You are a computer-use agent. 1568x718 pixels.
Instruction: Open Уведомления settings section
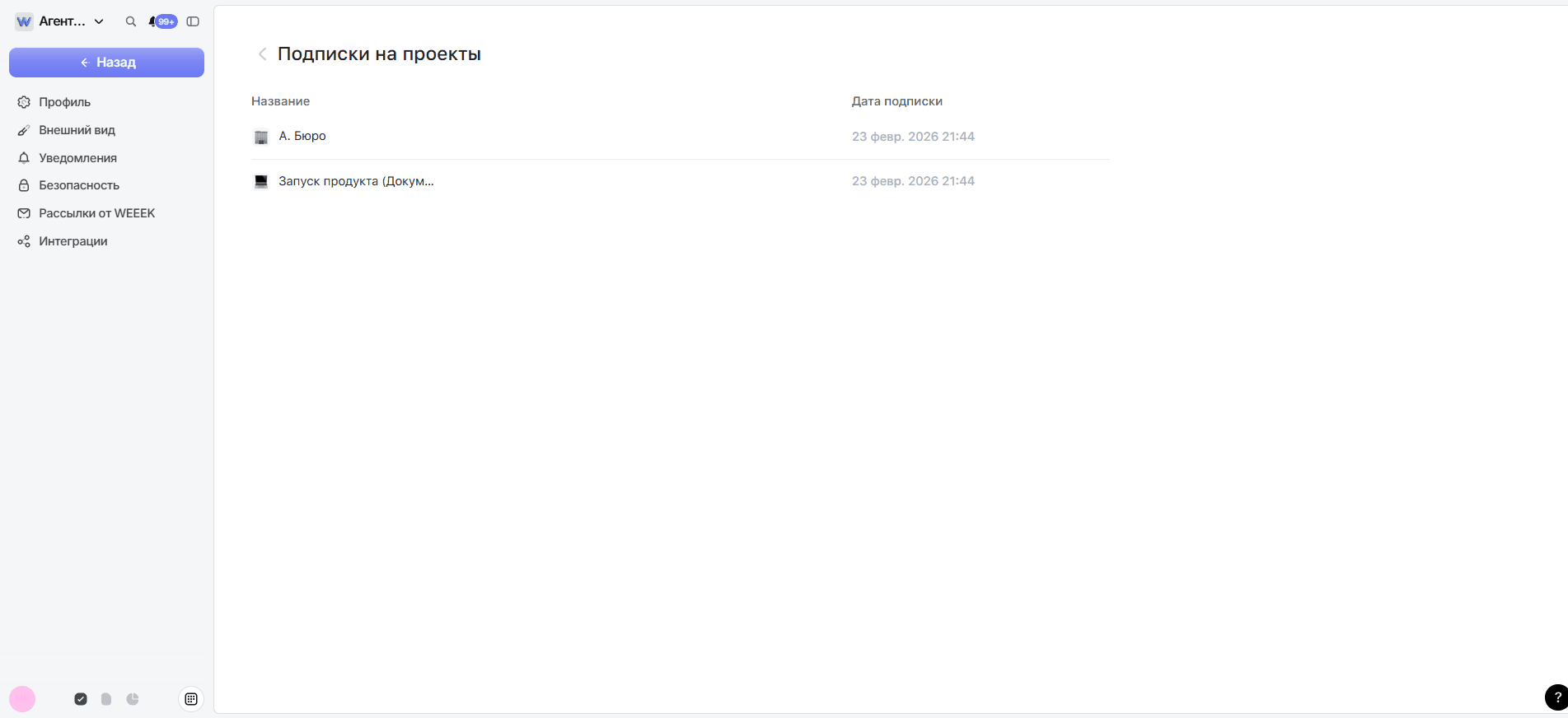(77, 158)
